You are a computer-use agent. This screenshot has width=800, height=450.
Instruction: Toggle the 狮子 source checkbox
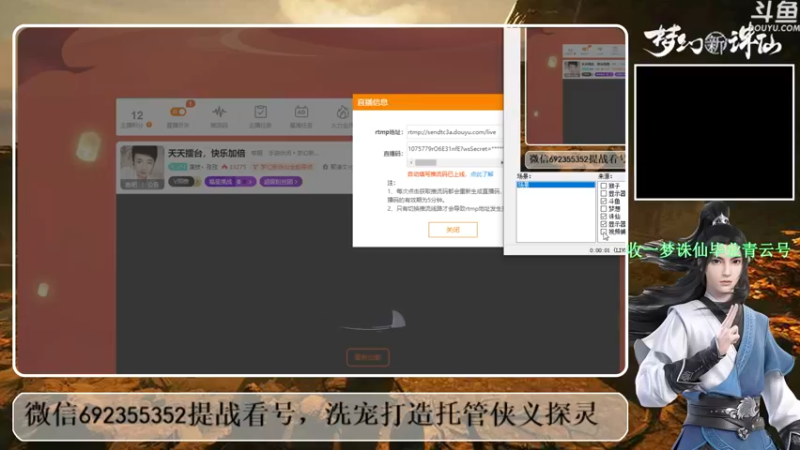point(604,186)
